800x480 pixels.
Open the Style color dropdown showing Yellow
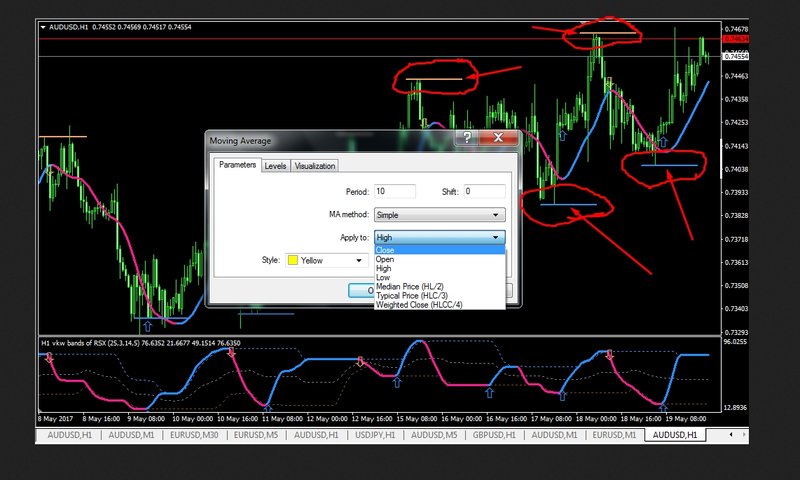pos(327,260)
